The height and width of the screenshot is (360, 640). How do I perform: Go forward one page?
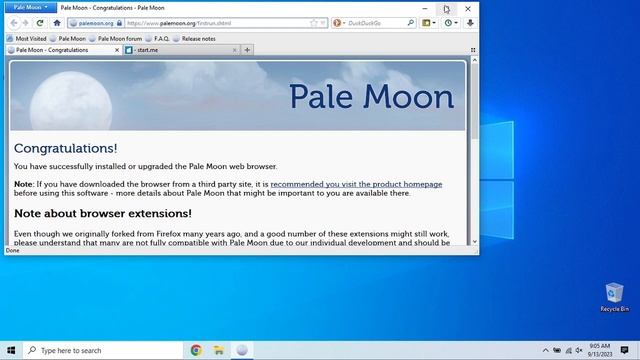point(25,23)
